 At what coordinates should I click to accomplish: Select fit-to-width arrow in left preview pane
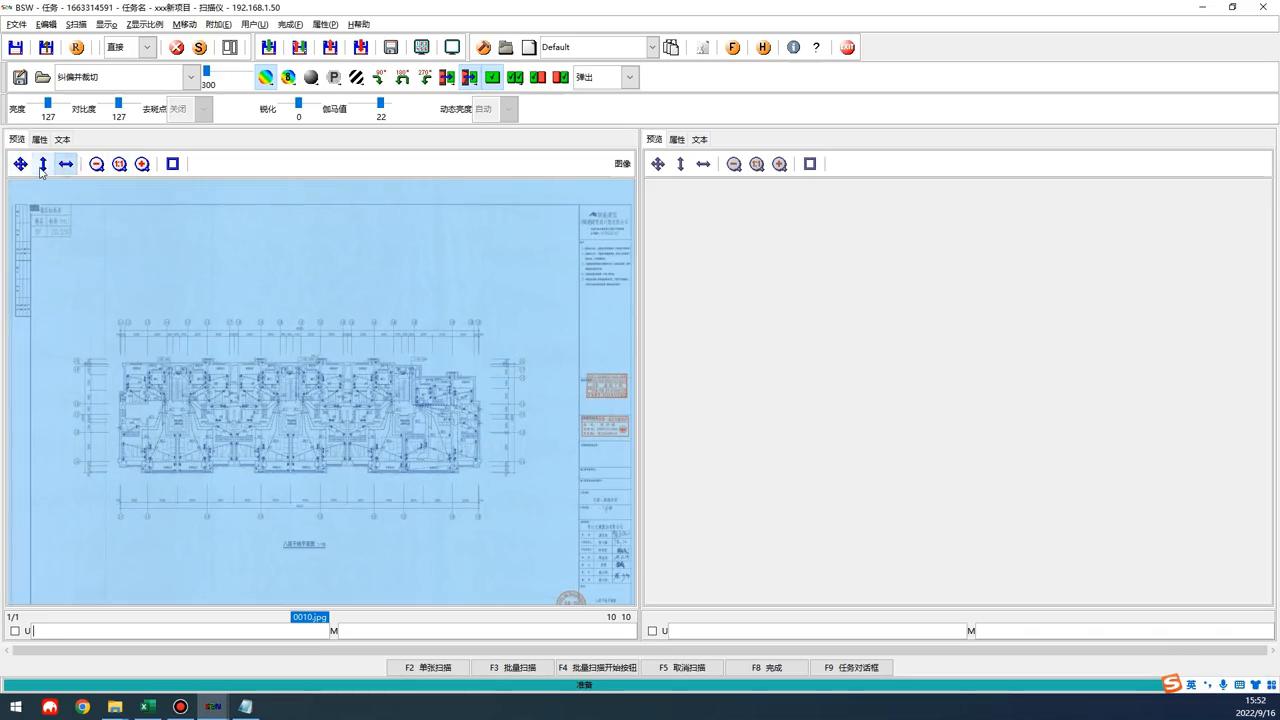(66, 164)
